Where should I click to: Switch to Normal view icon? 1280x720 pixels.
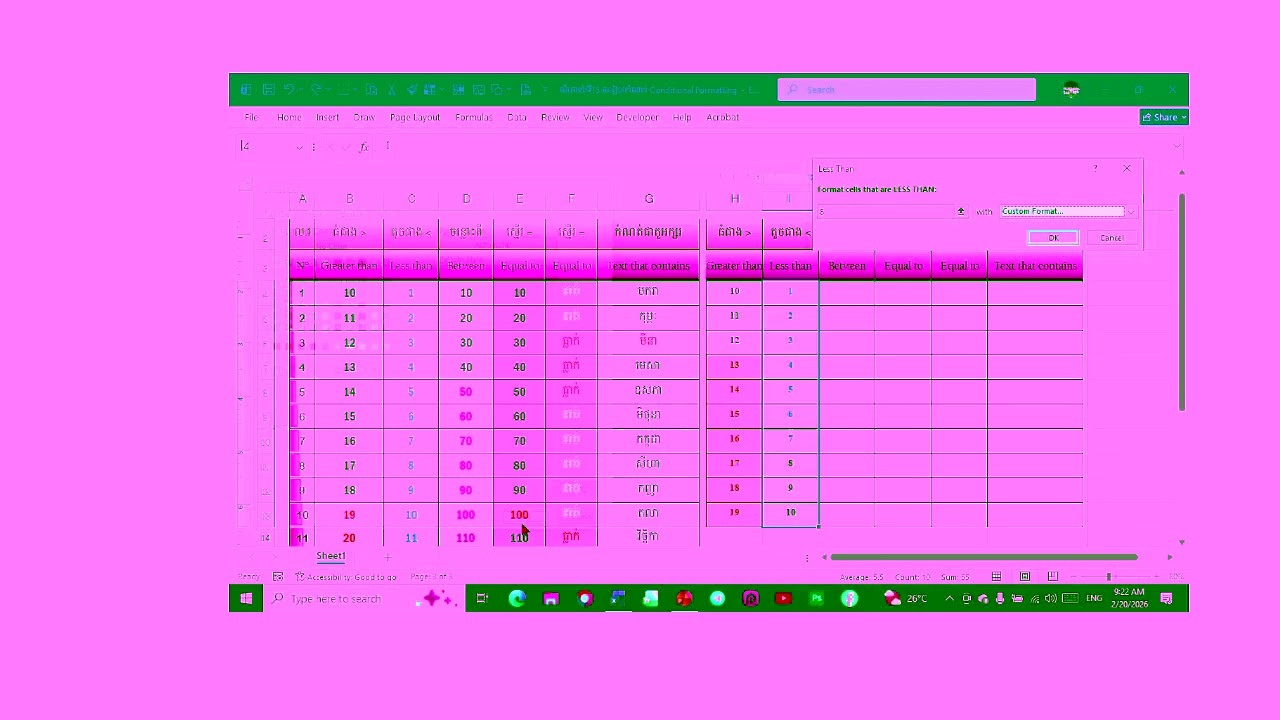tap(996, 577)
